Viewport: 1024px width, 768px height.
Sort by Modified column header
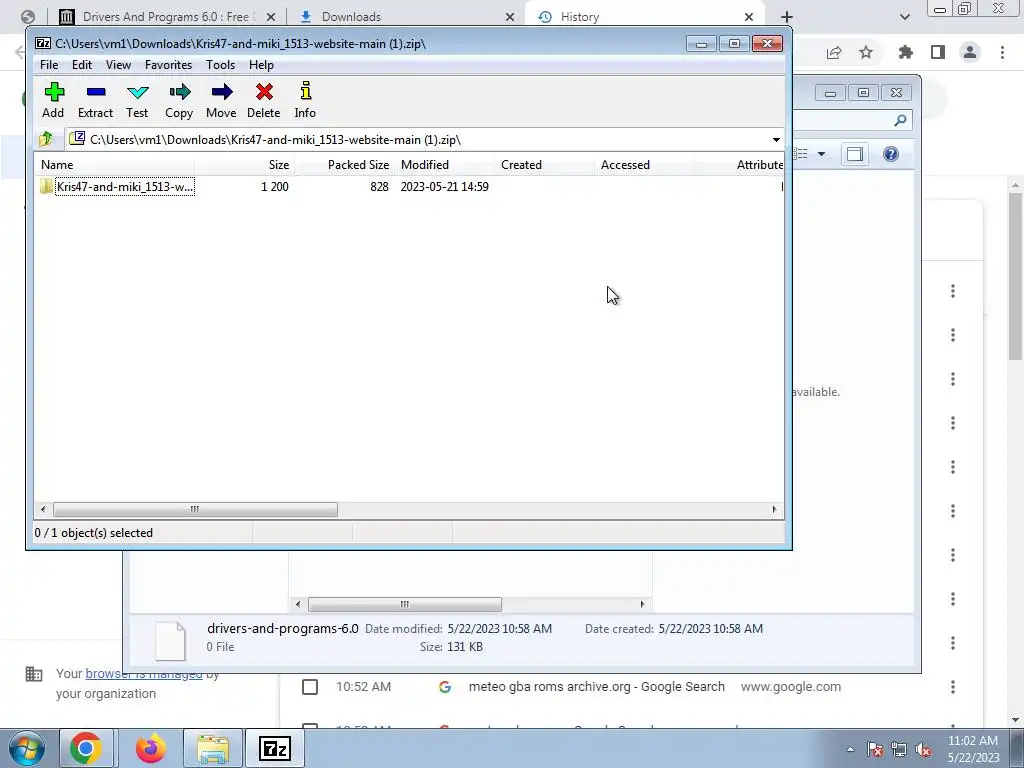(x=444, y=165)
